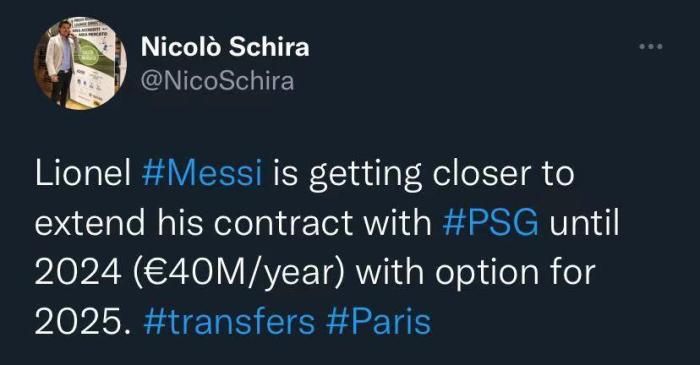The width and height of the screenshot is (700, 365).
Task: Click the word "contract" in the tweet
Action: (283, 222)
